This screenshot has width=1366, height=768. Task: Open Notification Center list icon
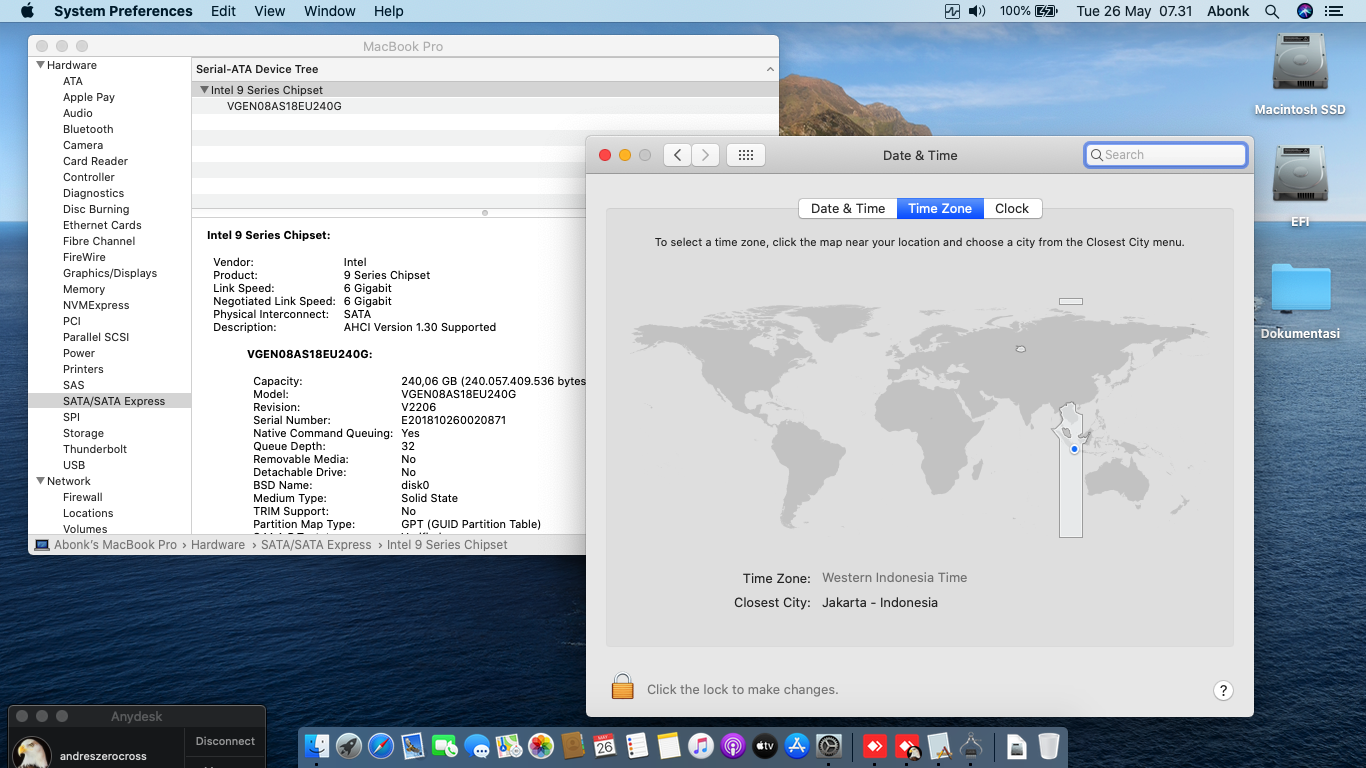point(1334,11)
